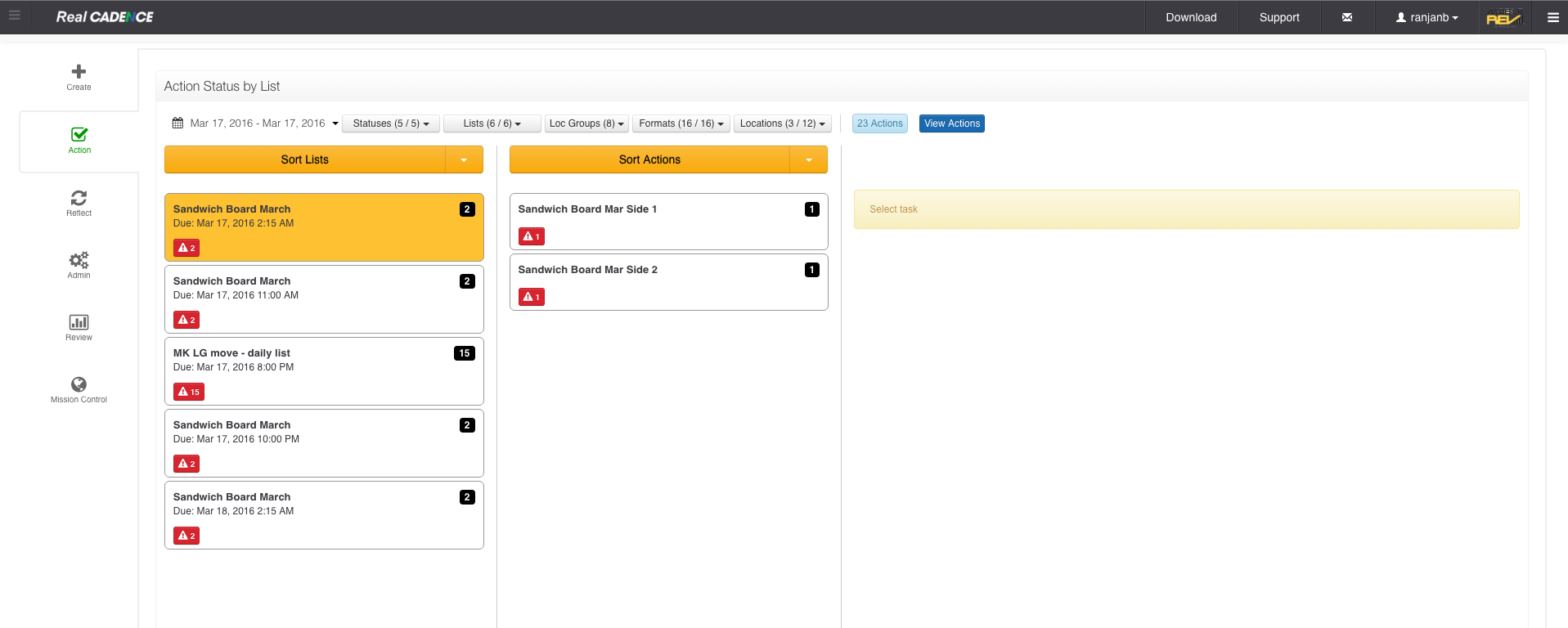Image resolution: width=1568 pixels, height=628 pixels.
Task: Open the Review chart icon
Action: click(x=79, y=322)
